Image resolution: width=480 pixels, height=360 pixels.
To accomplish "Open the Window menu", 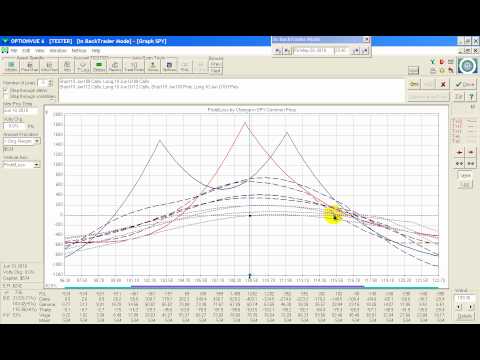I will click(58, 51).
